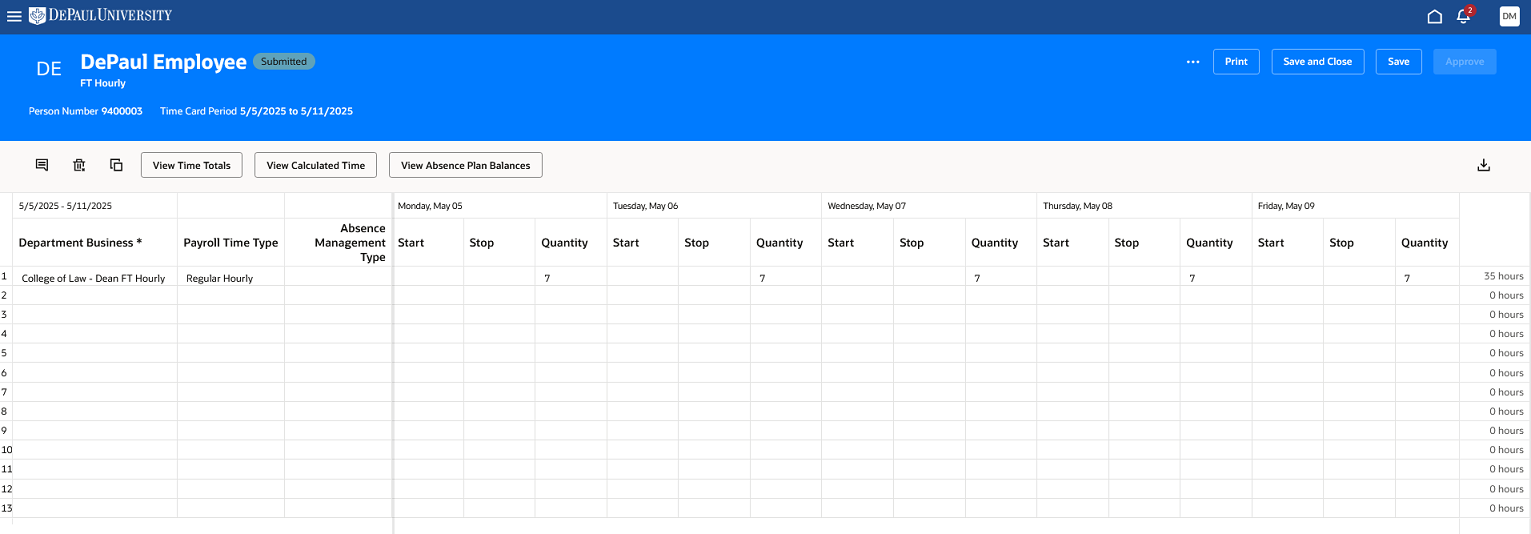Click the DE employee avatar
Image resolution: width=1531 pixels, height=534 pixels.
49,69
